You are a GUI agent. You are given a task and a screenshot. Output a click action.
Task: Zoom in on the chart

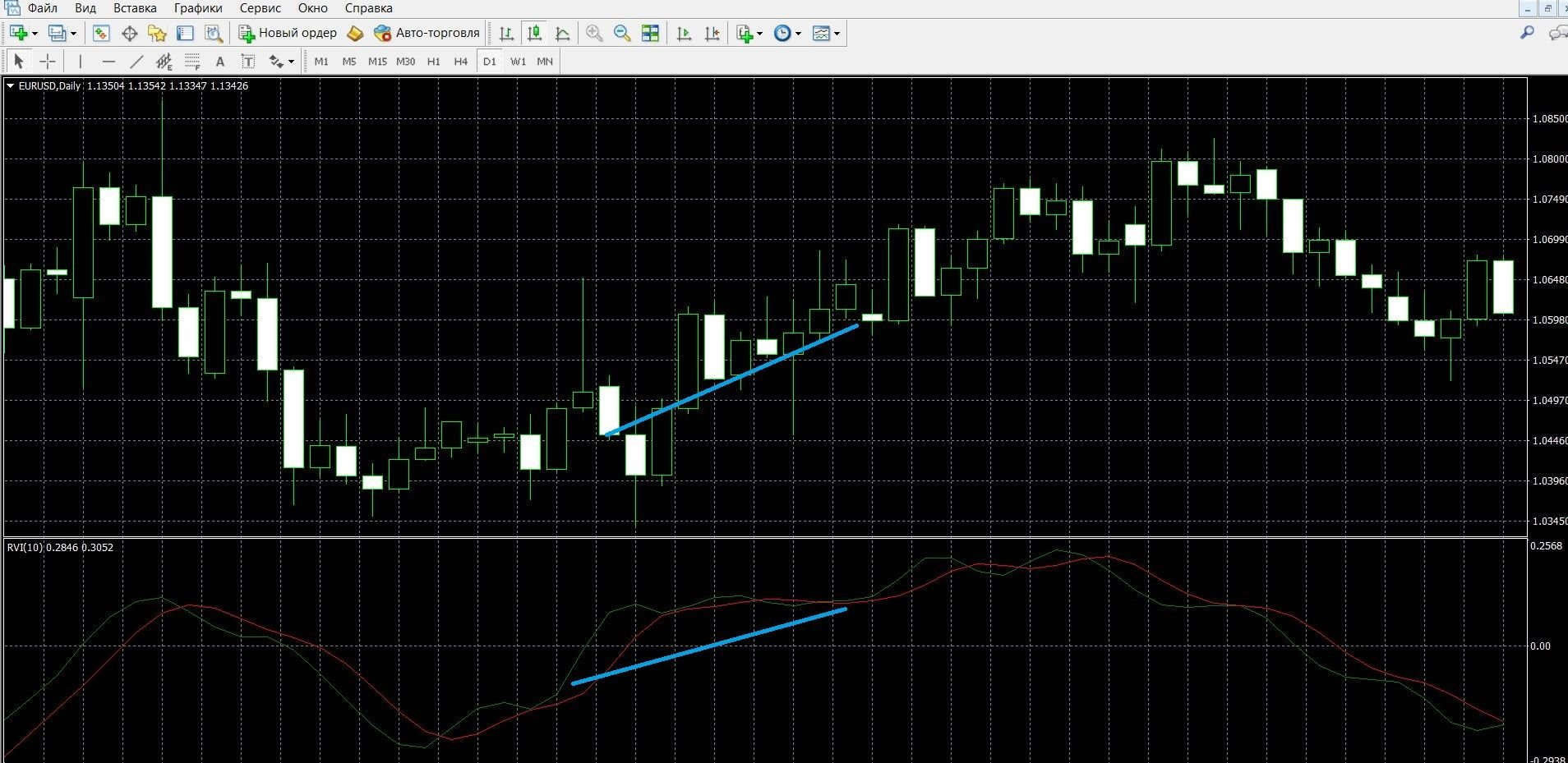tap(594, 34)
